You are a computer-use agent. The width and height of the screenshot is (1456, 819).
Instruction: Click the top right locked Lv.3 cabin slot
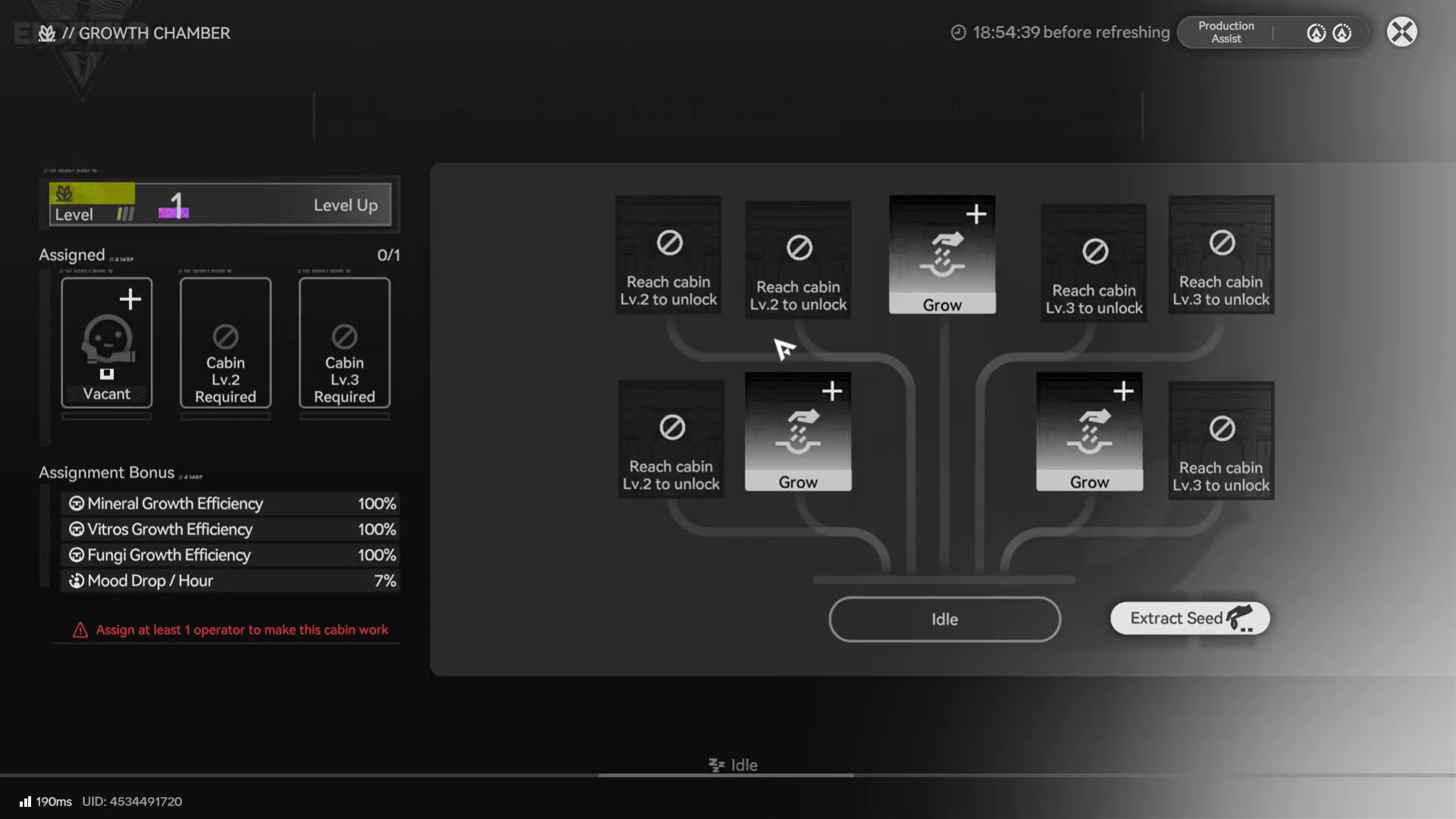[x=1221, y=255]
